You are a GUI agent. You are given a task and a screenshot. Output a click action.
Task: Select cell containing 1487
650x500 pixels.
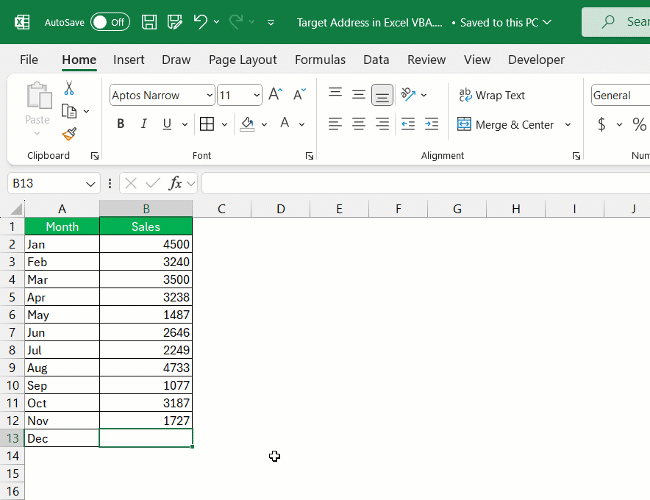pos(146,315)
